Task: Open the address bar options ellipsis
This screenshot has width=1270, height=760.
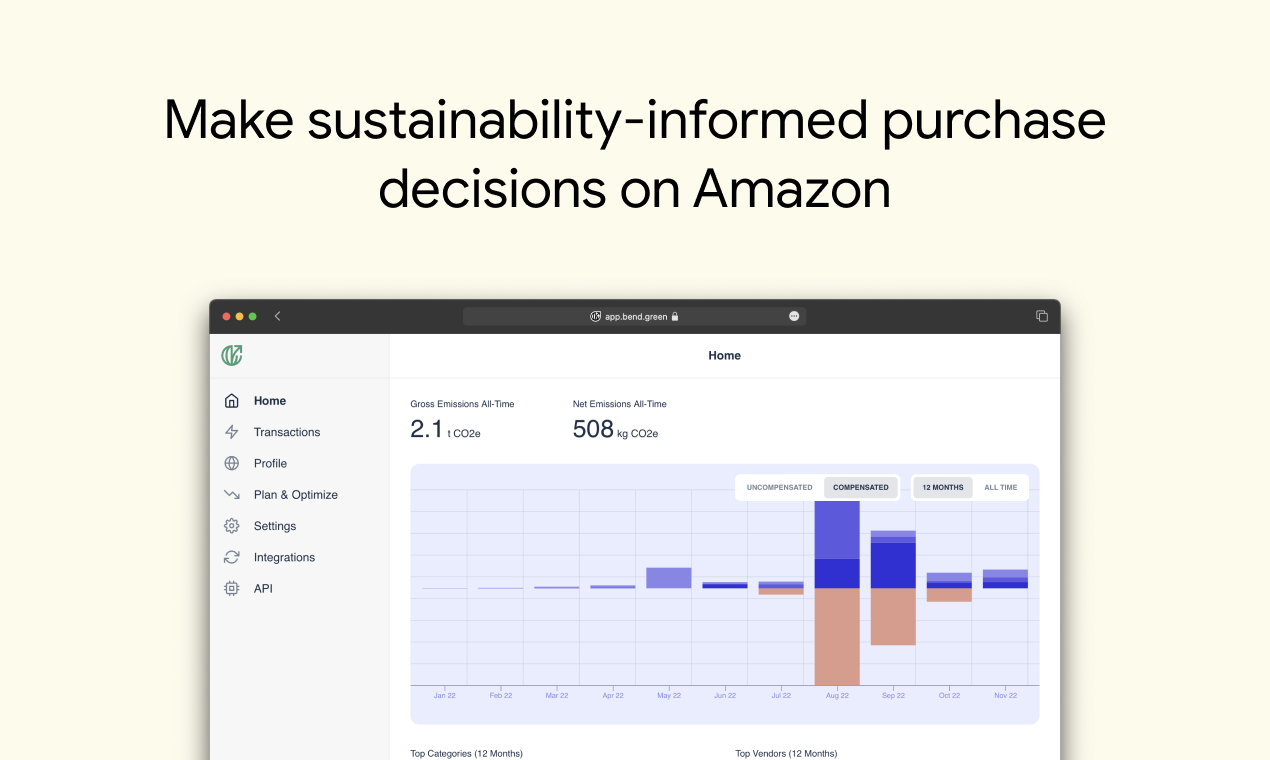Action: tap(793, 315)
